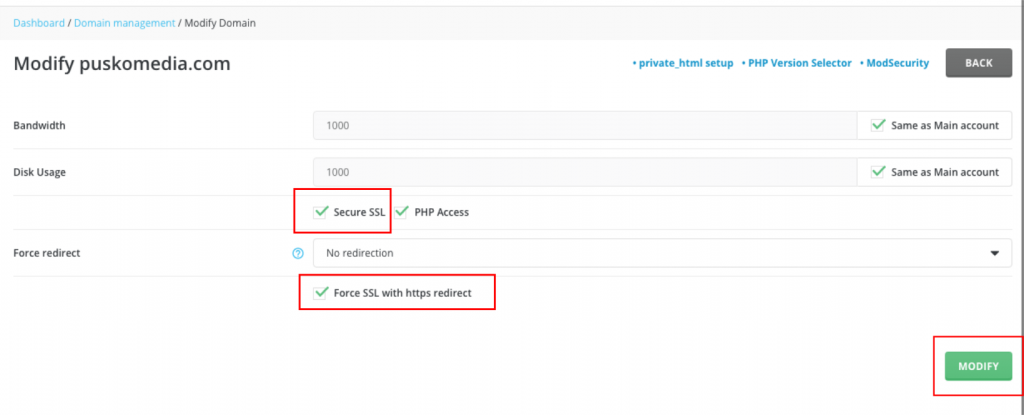Click the Force redirect label
This screenshot has width=1024, height=415.
[x=46, y=253]
